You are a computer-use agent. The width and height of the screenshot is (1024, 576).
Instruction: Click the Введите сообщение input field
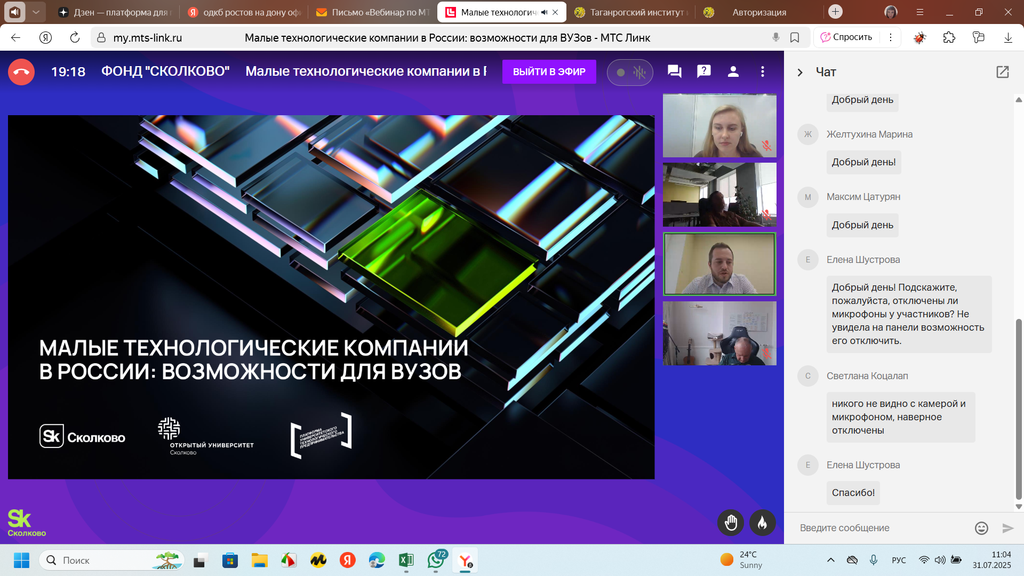click(x=880, y=528)
